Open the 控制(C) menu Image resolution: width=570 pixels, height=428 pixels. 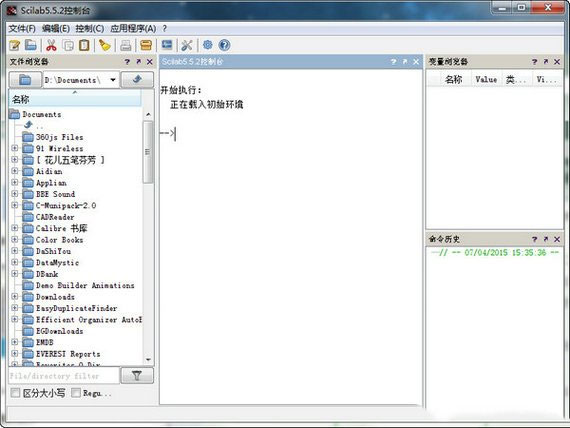tap(89, 29)
